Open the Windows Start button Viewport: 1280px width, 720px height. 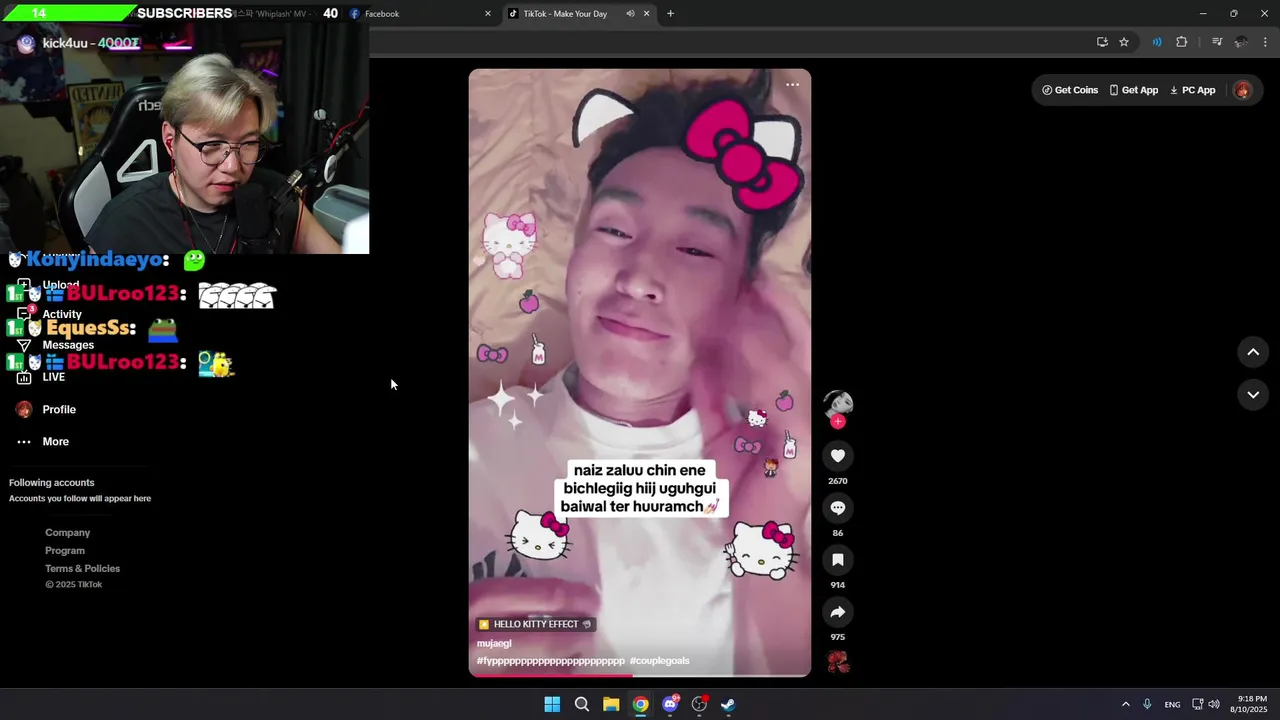click(552, 704)
